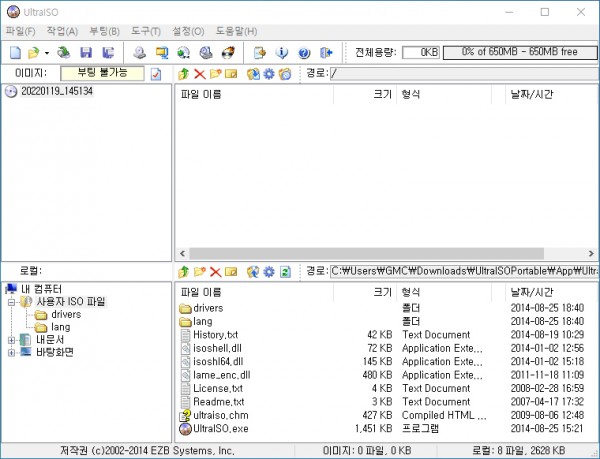The image size is (600, 459).
Task: Click the image pane horizontal scrollbar thumb
Action: (367, 253)
